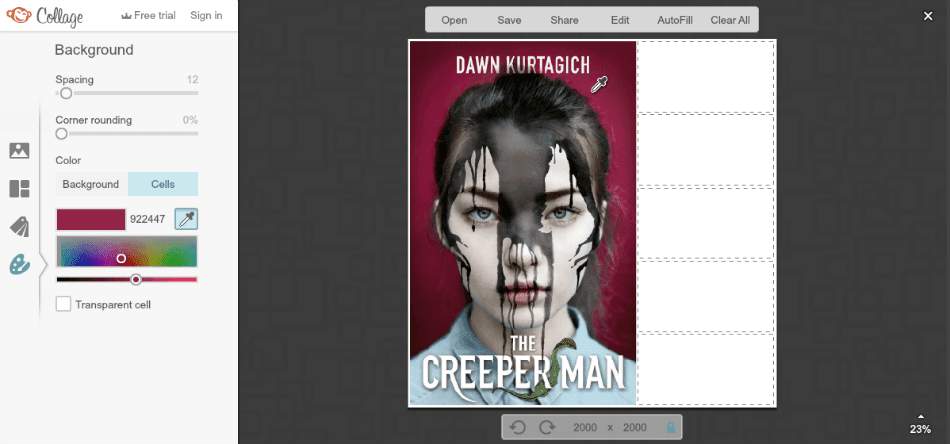Click Save in the top toolbar

[x=509, y=20]
